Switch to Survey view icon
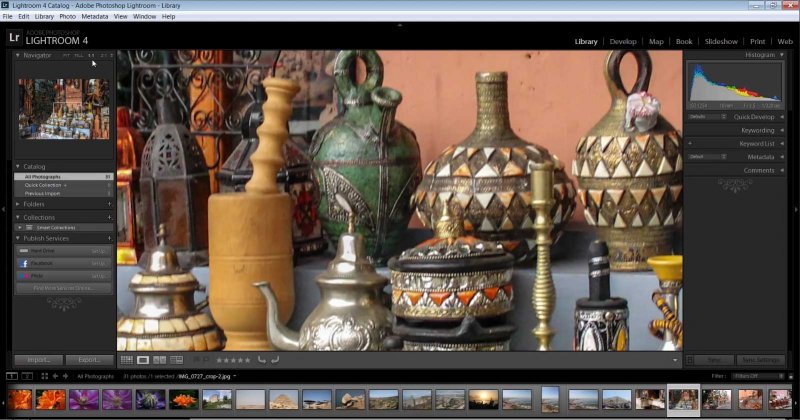This screenshot has height=420, width=800. point(177,360)
